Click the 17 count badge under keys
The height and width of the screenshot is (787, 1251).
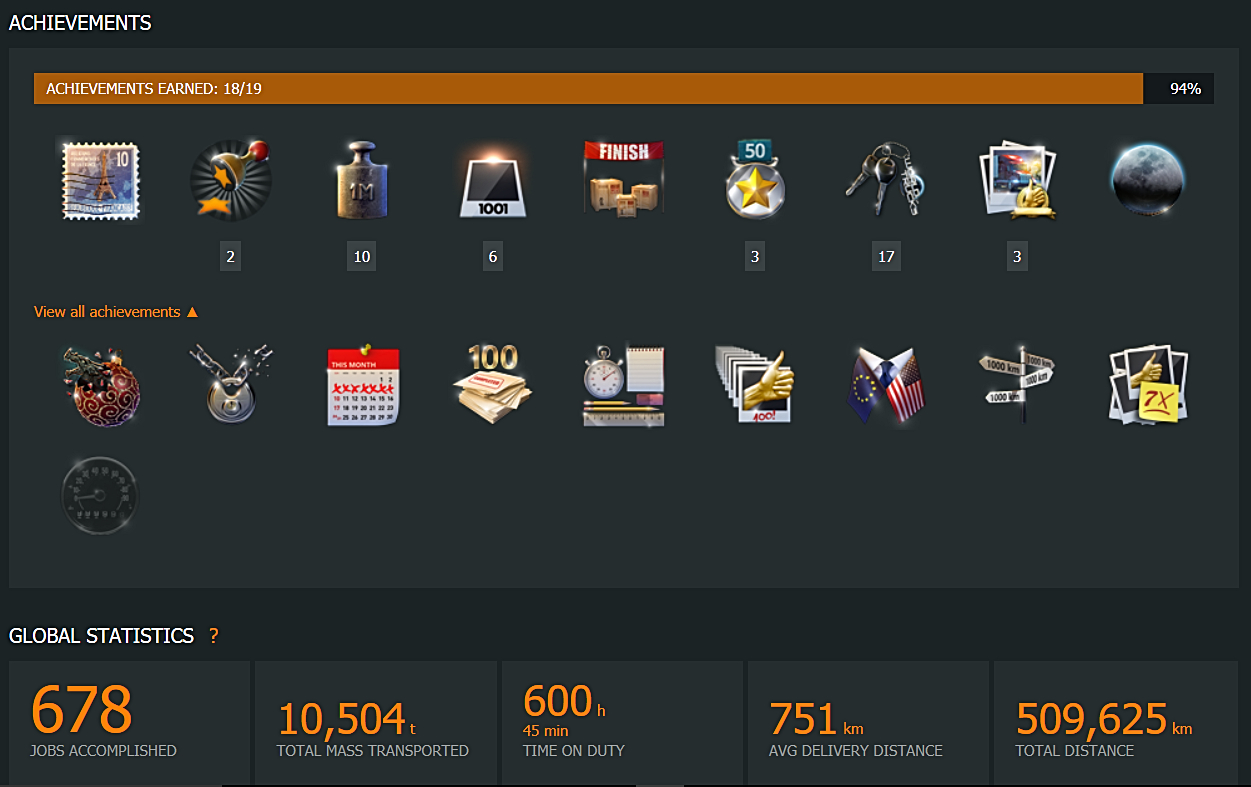pyautogui.click(x=886, y=256)
